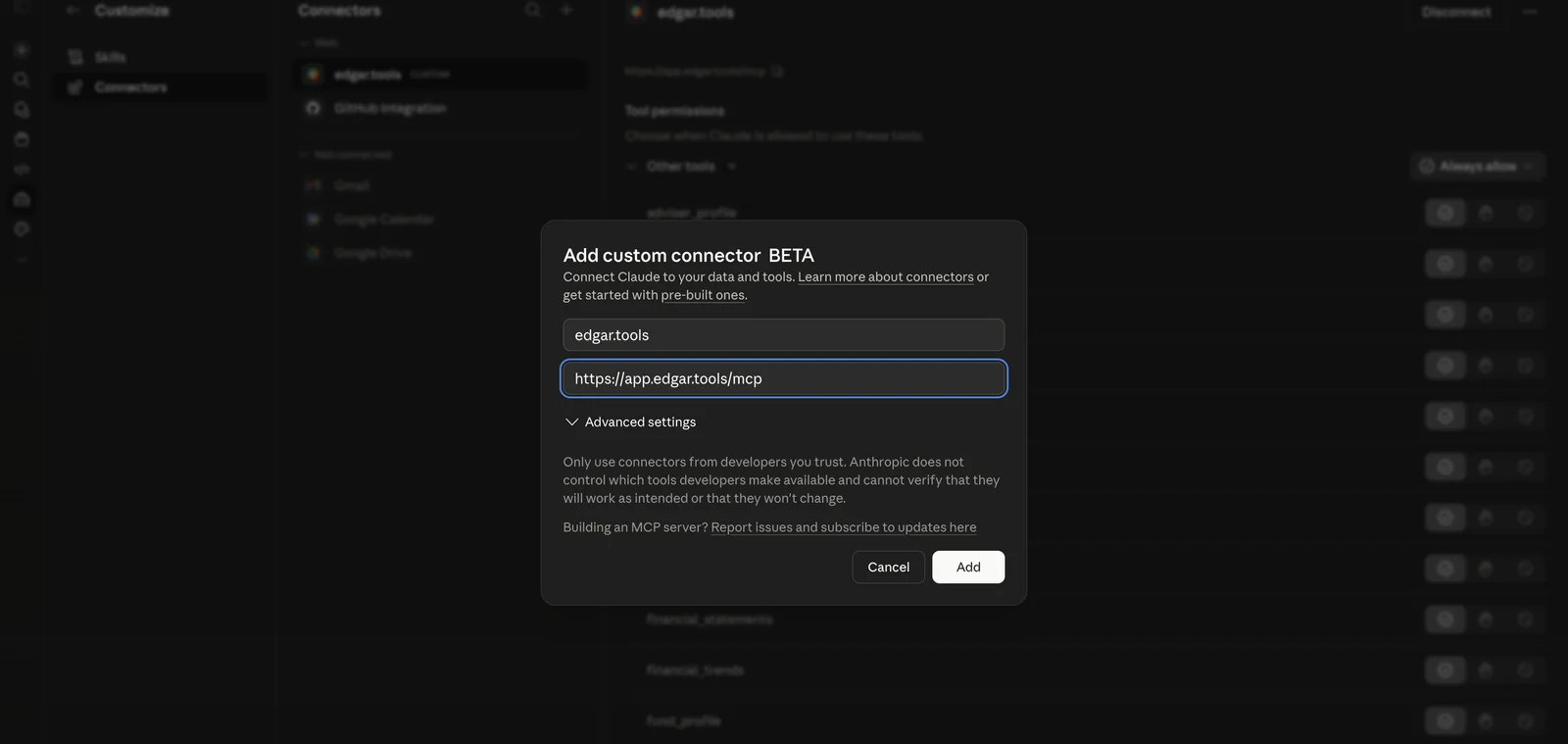This screenshot has height=744, width=1568.
Task: Set financial_trends to always allow
Action: coord(1445,670)
